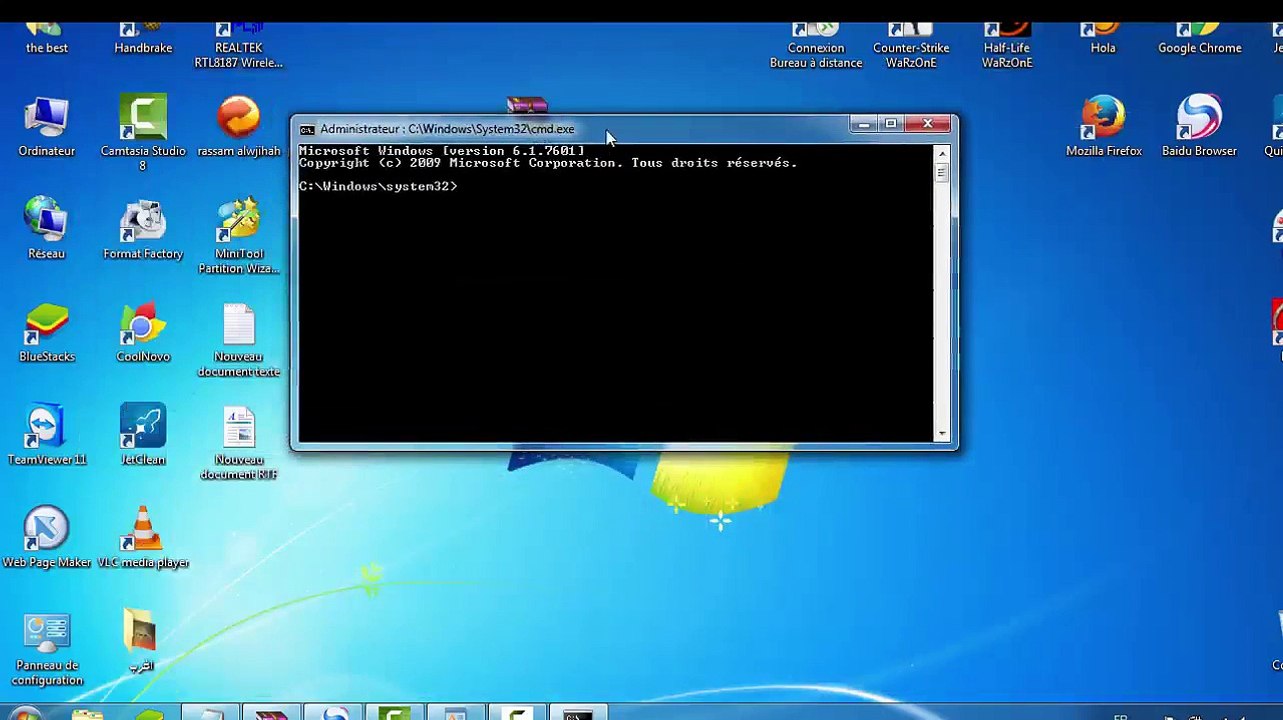Click the cmd vertical scrollbar thumb
The image size is (1283, 720).
pyautogui.click(x=941, y=172)
